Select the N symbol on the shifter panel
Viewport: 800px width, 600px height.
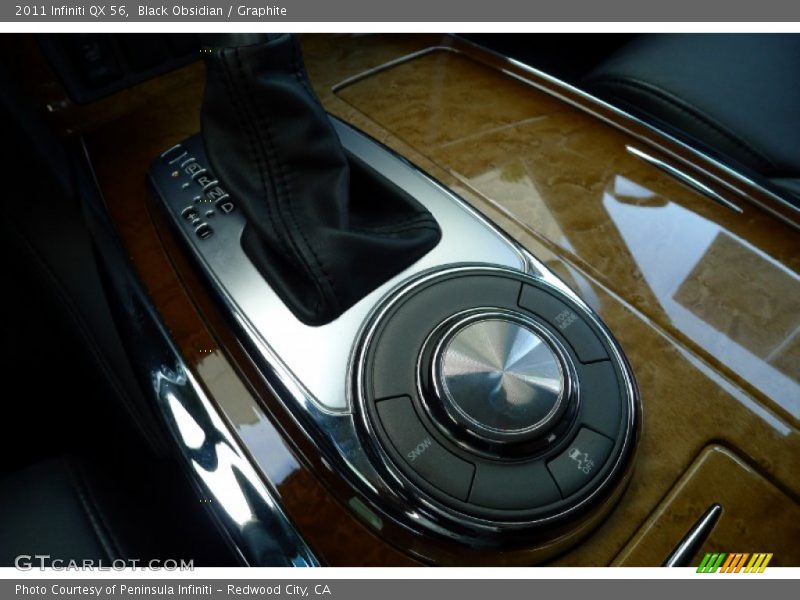pos(216,193)
